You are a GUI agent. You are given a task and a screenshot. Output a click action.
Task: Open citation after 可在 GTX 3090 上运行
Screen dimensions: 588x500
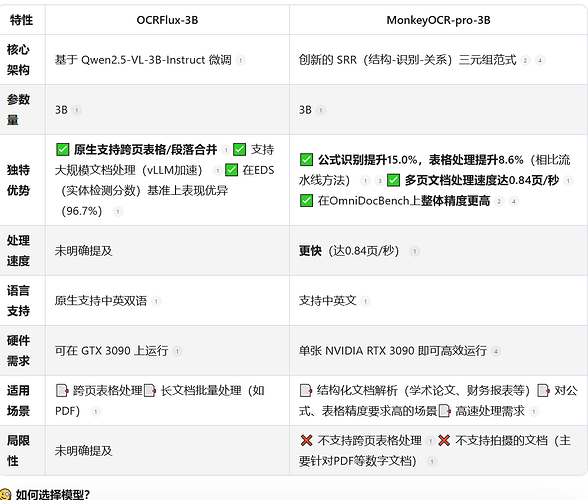[x=177, y=351]
